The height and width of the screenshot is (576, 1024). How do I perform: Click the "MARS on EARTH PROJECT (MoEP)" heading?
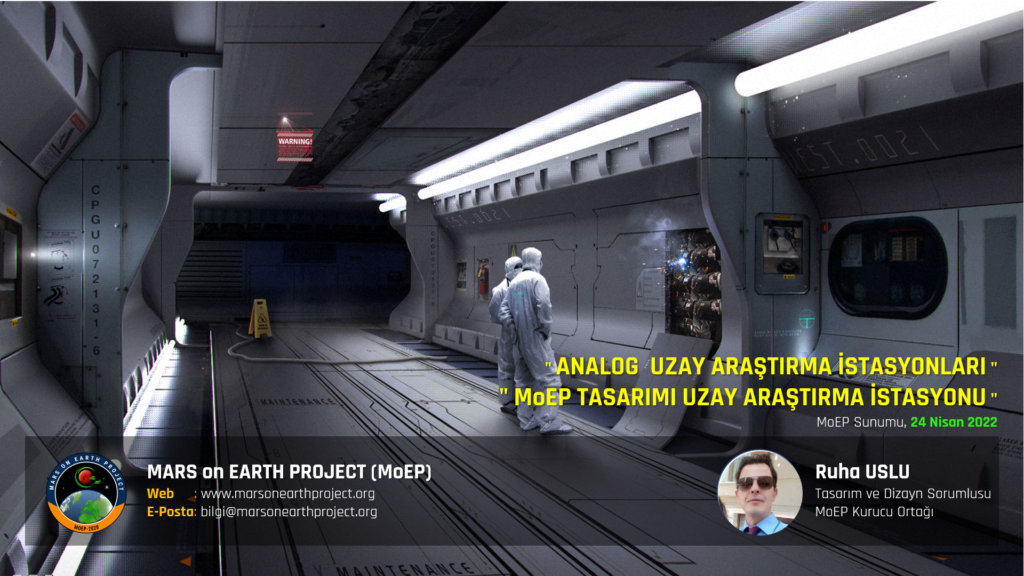coord(289,472)
